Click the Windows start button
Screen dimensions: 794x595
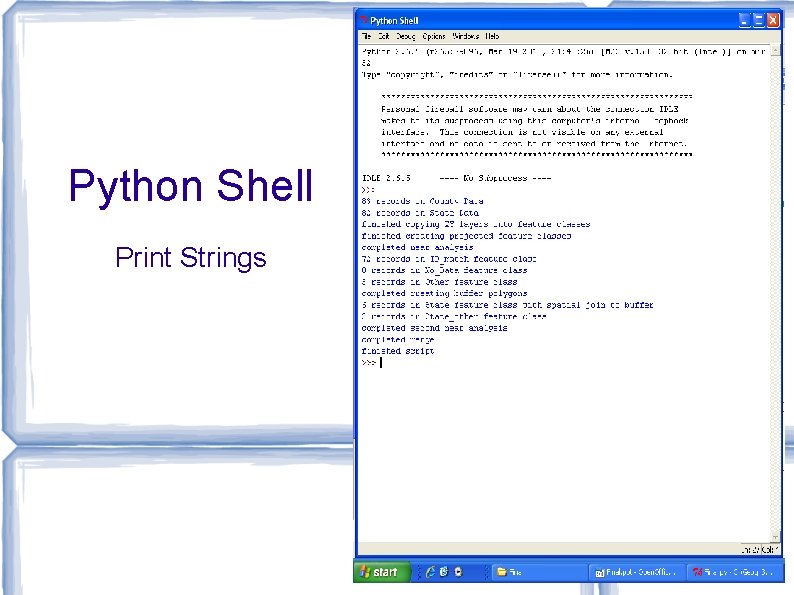pos(381,572)
